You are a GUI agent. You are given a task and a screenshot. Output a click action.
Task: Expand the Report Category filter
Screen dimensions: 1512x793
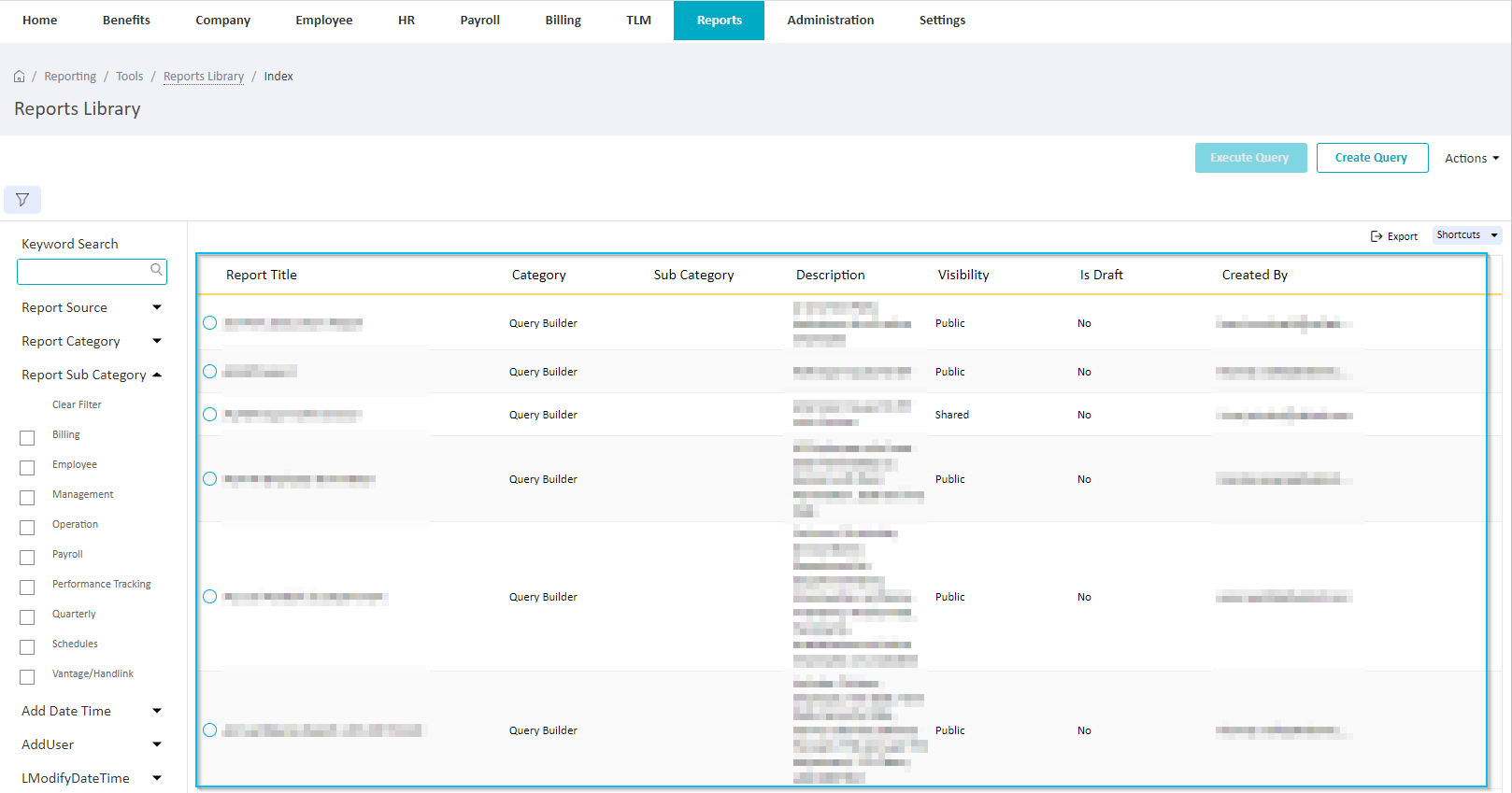pos(92,341)
